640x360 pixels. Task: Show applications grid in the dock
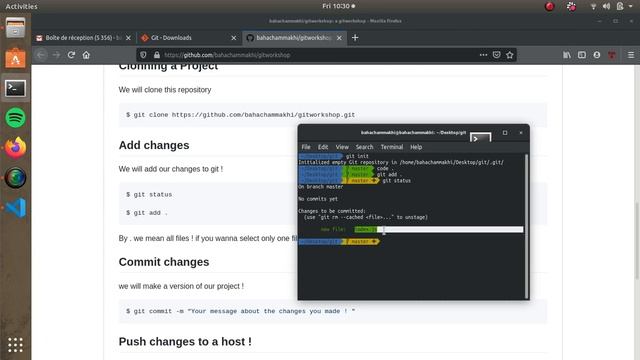[16, 345]
